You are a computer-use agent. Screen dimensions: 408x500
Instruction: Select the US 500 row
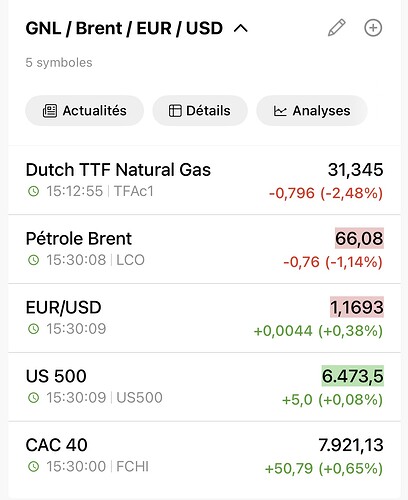pos(204,387)
